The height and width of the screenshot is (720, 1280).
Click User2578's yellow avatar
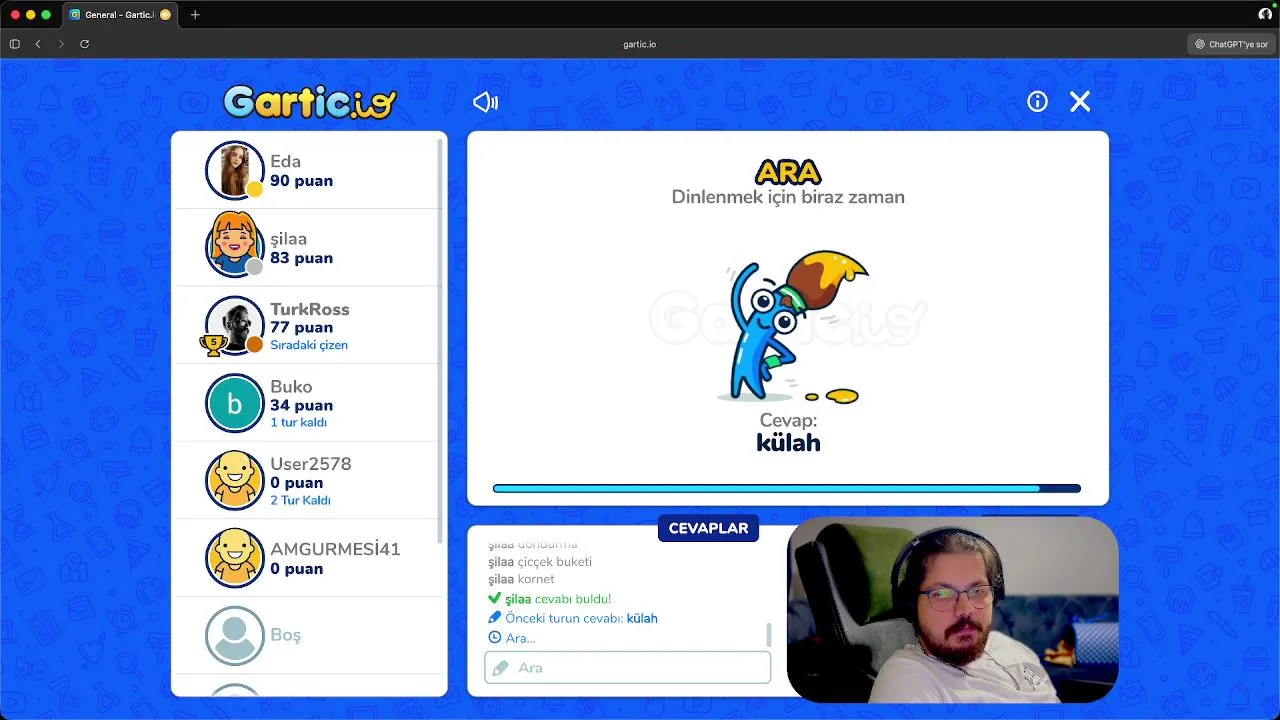click(235, 480)
